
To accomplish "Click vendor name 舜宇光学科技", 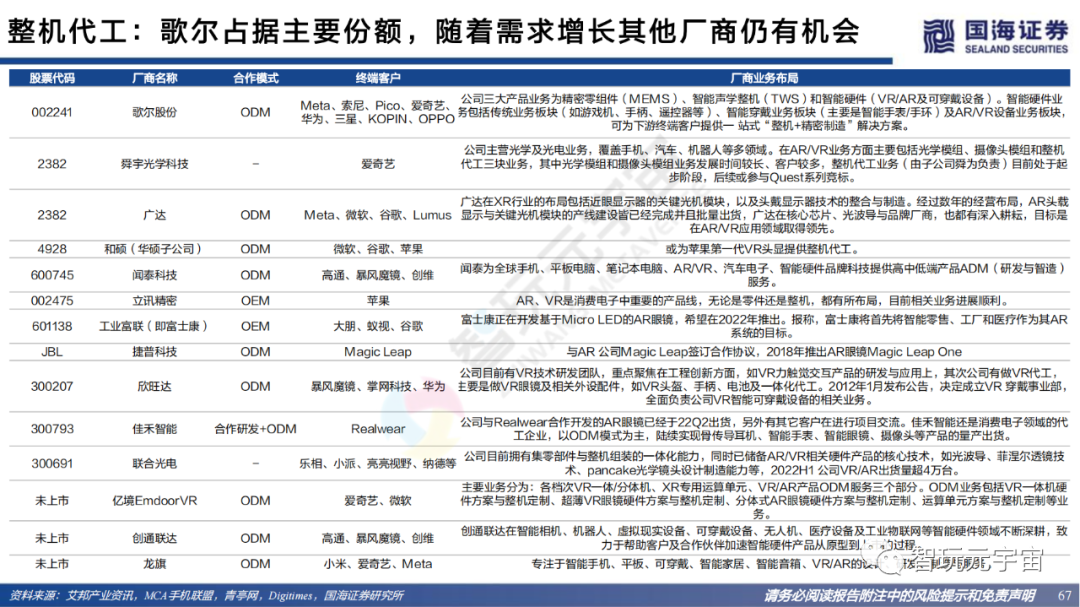I will pos(154,164).
